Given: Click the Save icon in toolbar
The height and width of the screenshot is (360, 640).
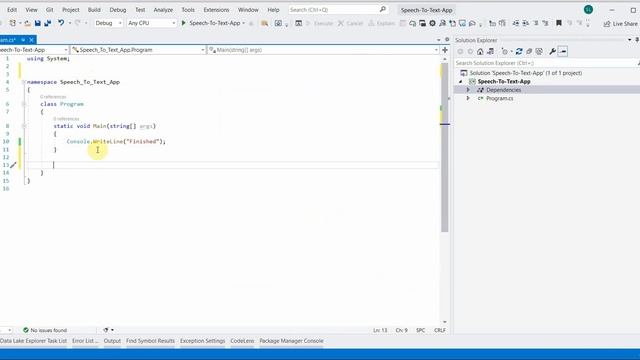Looking at the screenshot, I should [38, 23].
